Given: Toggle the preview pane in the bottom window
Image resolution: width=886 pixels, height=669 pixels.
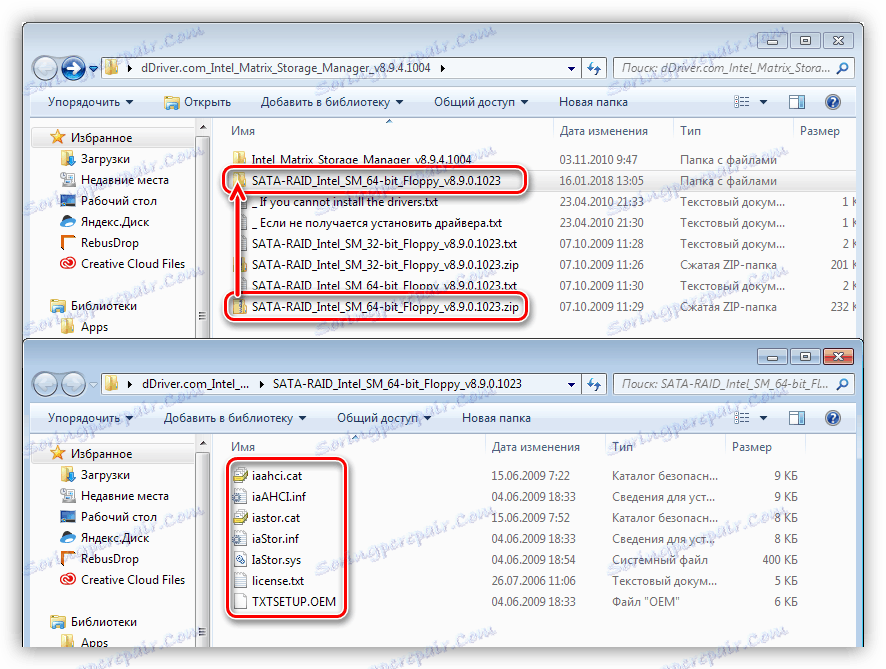Looking at the screenshot, I should [797, 418].
